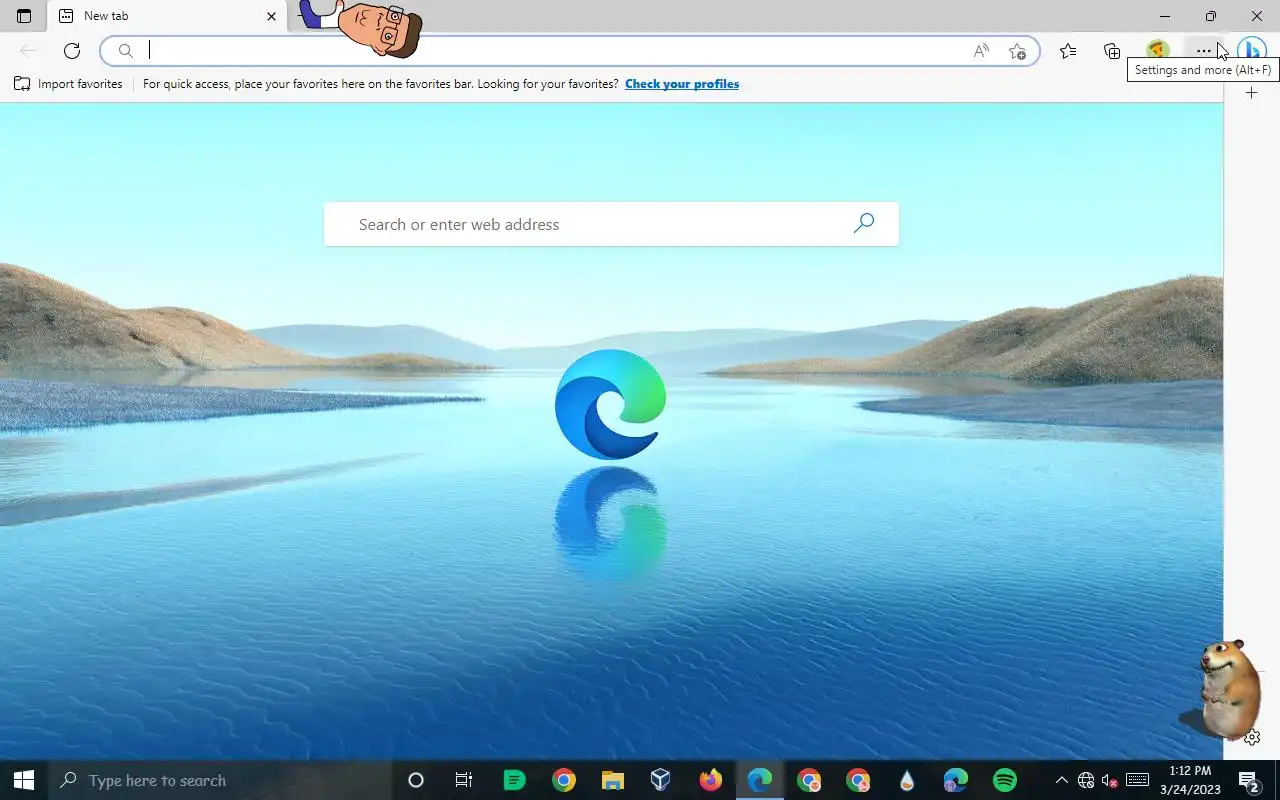Launch File Explorer from taskbar
Image resolution: width=1280 pixels, height=800 pixels.
[x=612, y=780]
